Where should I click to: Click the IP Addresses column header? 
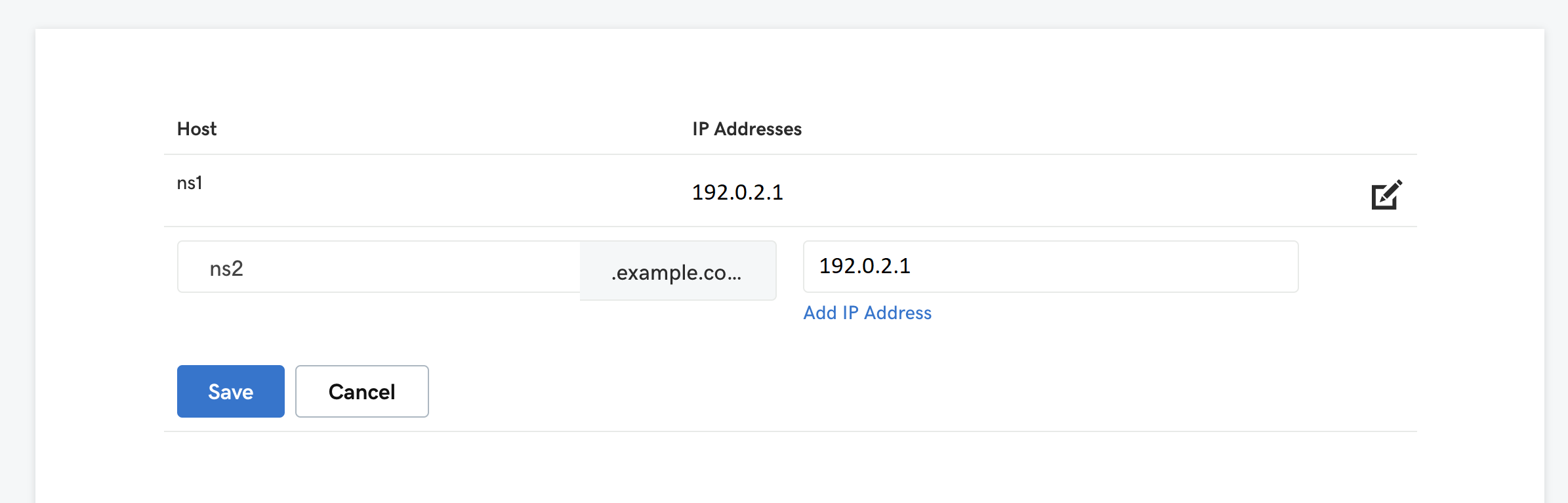pyautogui.click(x=746, y=129)
